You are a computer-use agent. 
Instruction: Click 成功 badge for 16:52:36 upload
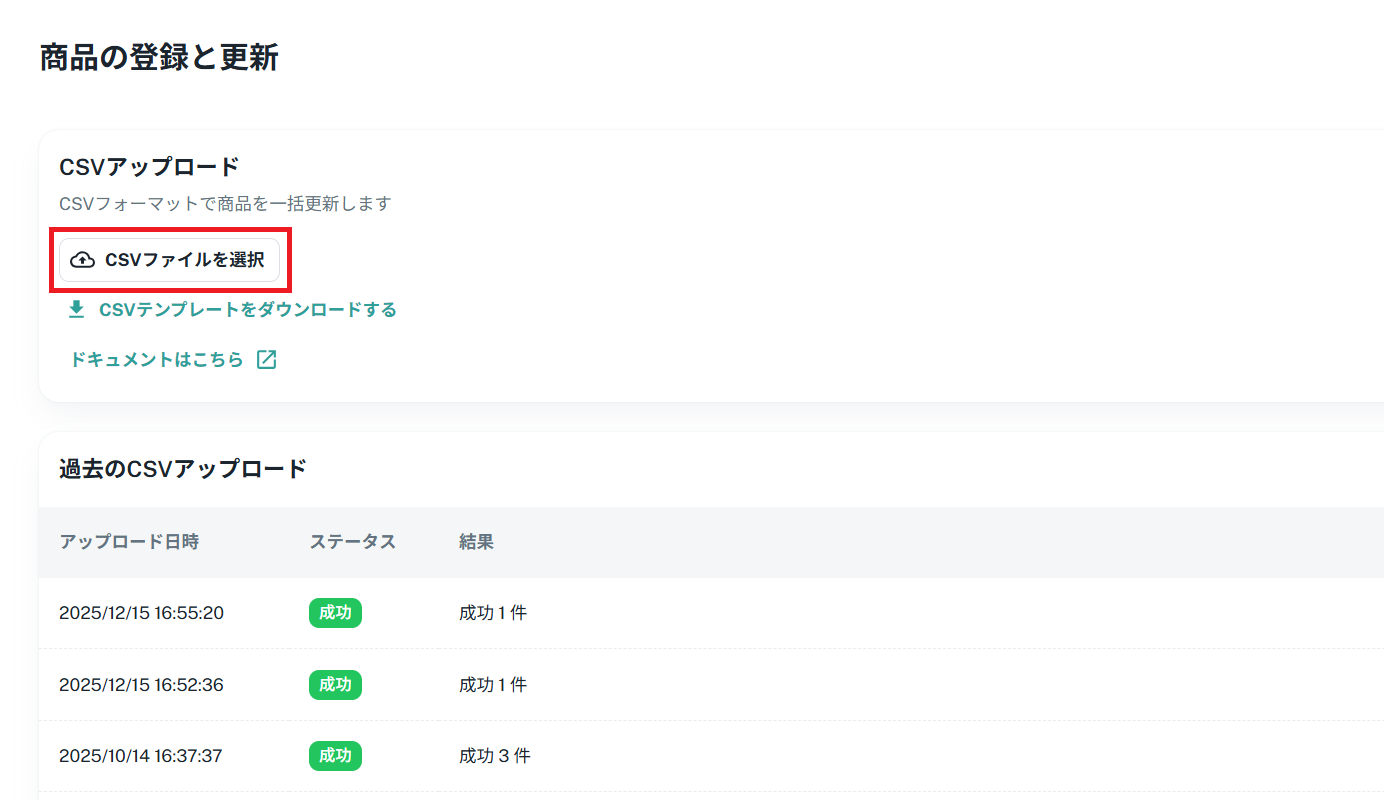335,685
